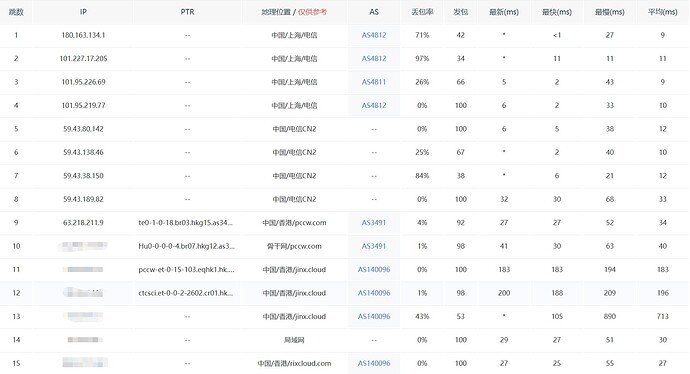Click the PTR column header
Image resolution: width=690 pixels, height=374 pixels.
click(187, 12)
